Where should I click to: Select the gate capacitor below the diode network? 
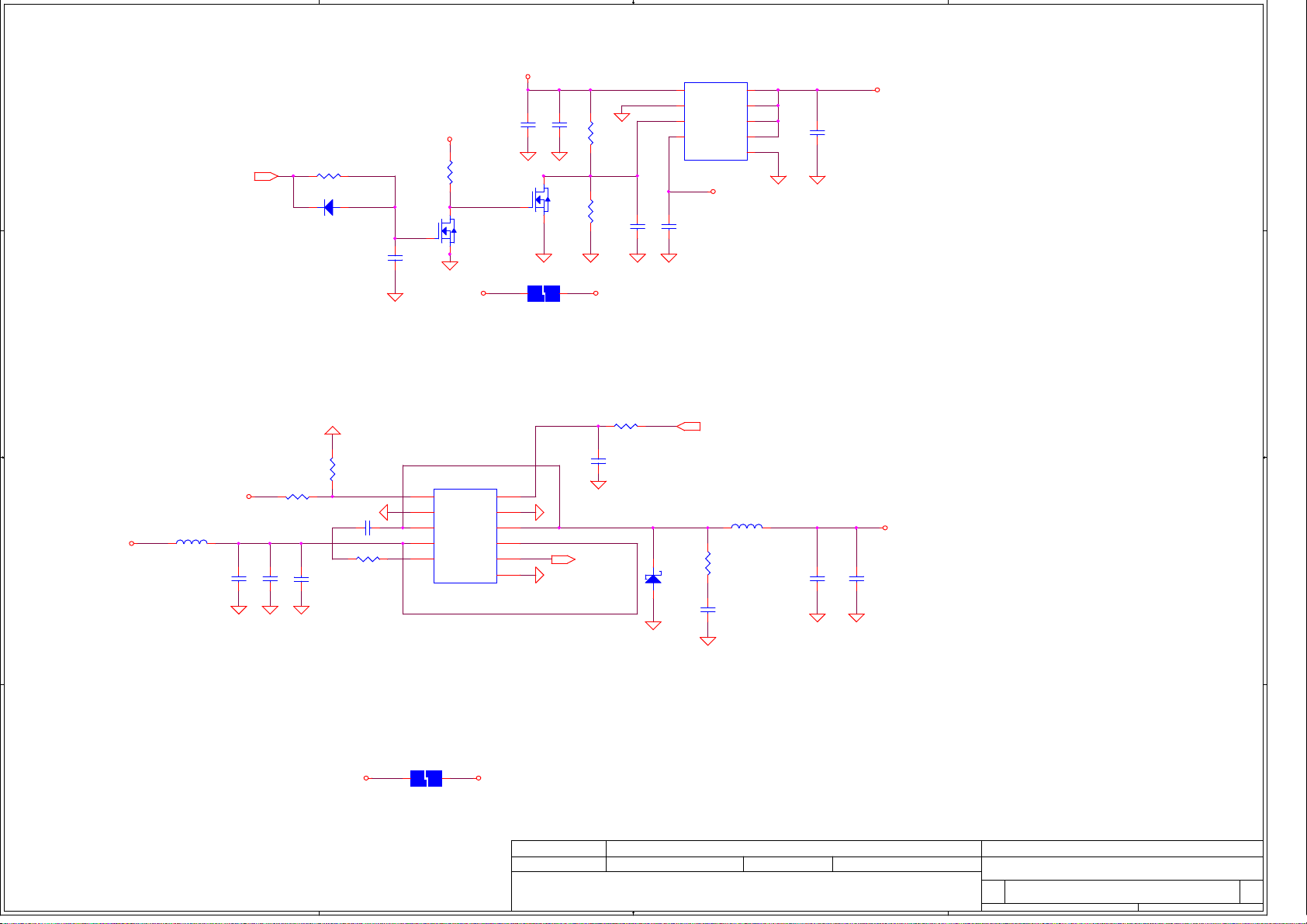(x=395, y=258)
